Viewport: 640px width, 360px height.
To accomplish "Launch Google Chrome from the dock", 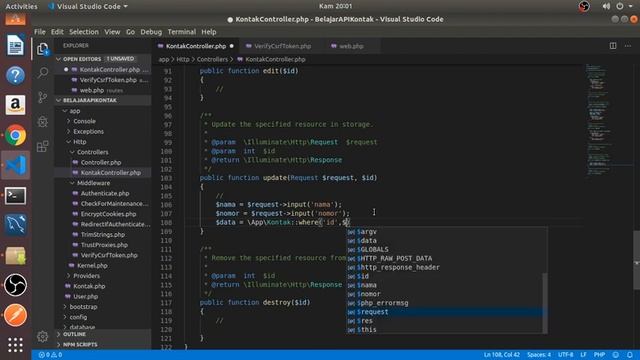I will point(16,136).
